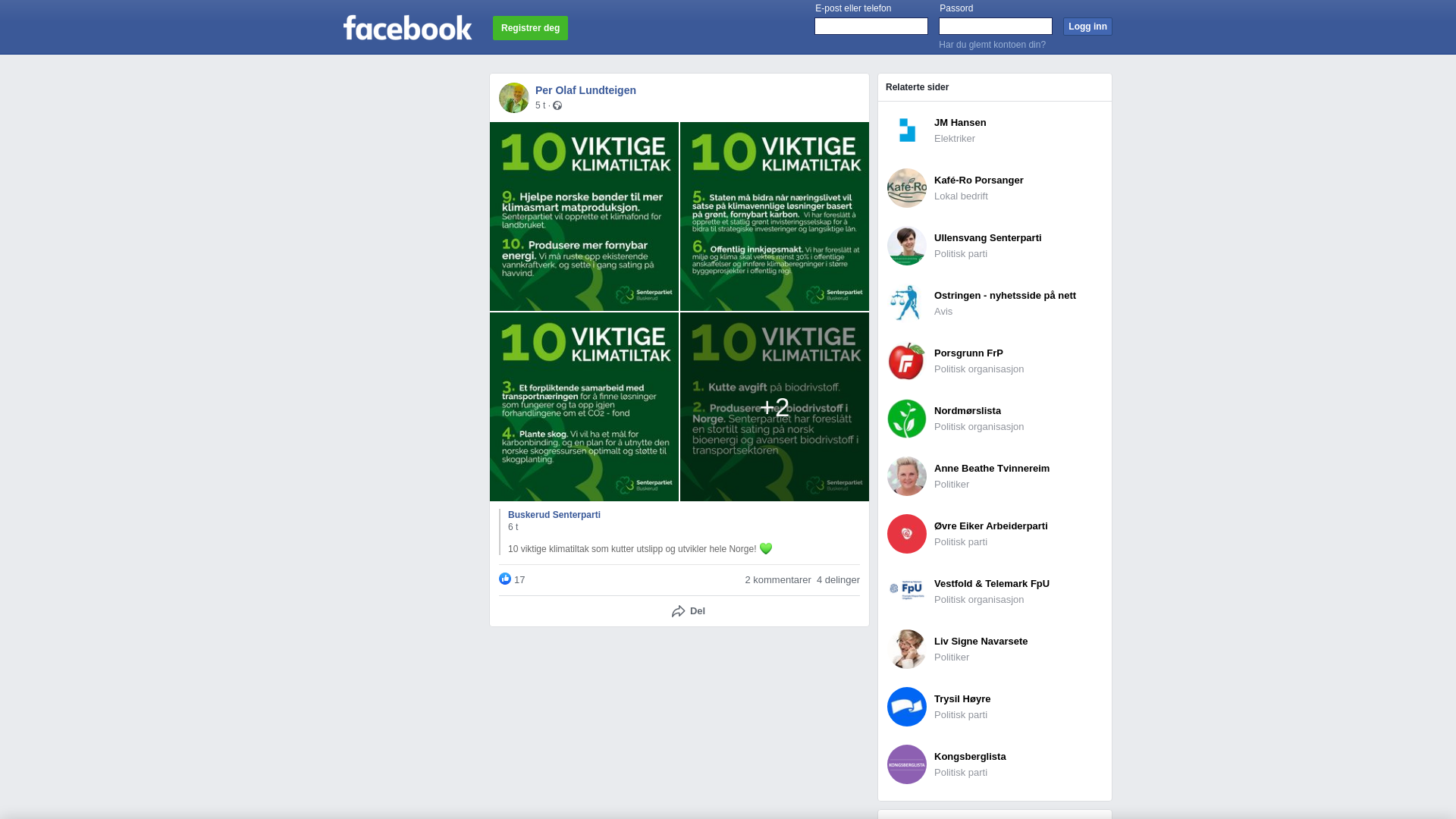The width and height of the screenshot is (1456, 819).
Task: Click the Kafé-Ro Porsanger logo
Action: [907, 188]
